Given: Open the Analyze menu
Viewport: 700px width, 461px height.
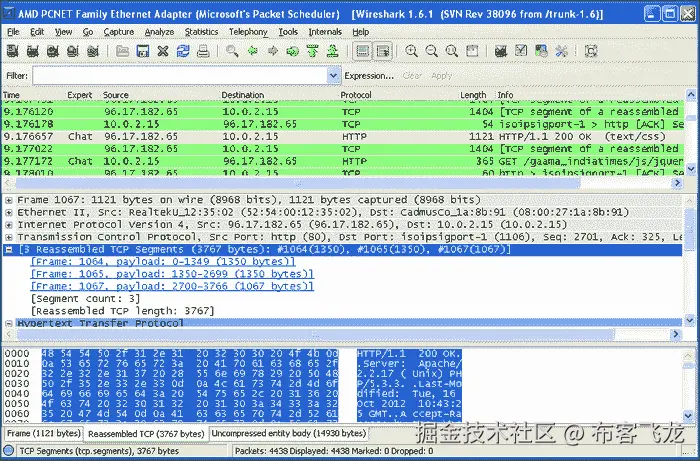Looking at the screenshot, I should click(159, 32).
